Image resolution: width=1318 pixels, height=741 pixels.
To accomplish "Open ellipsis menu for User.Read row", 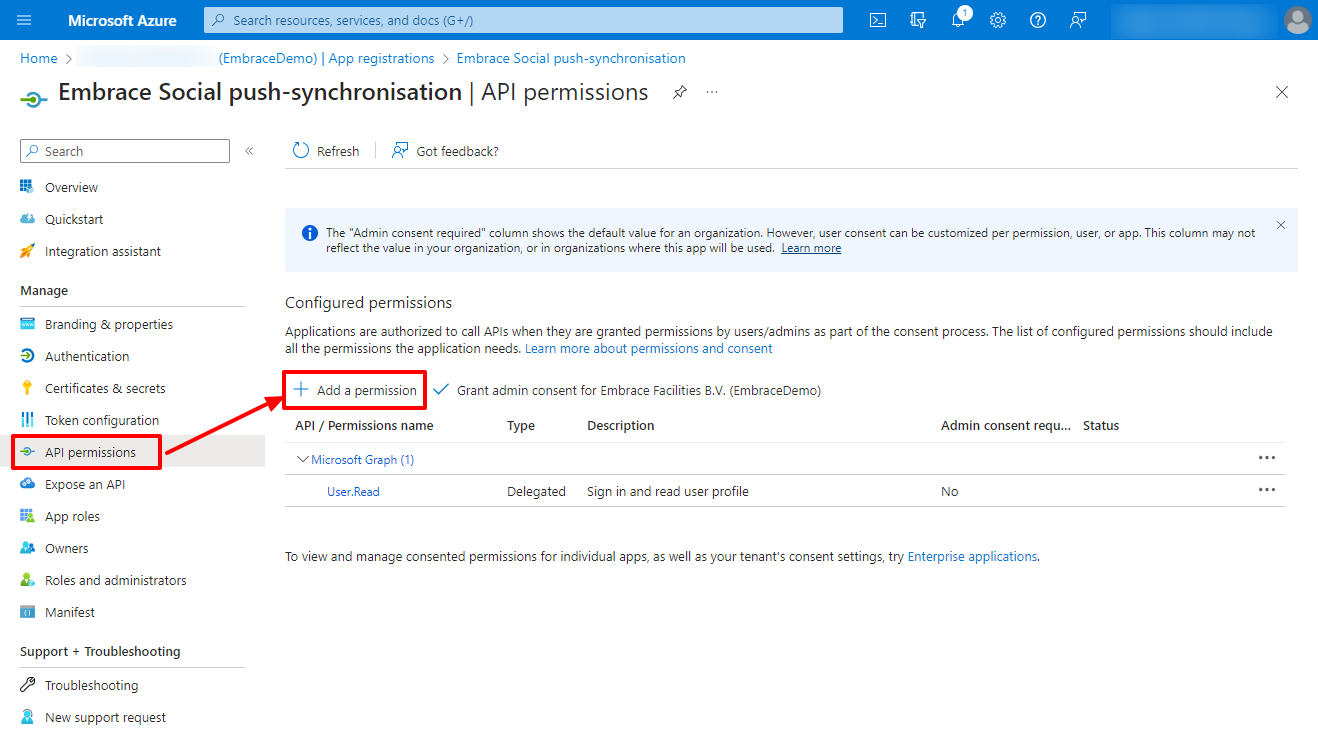I will pyautogui.click(x=1267, y=489).
